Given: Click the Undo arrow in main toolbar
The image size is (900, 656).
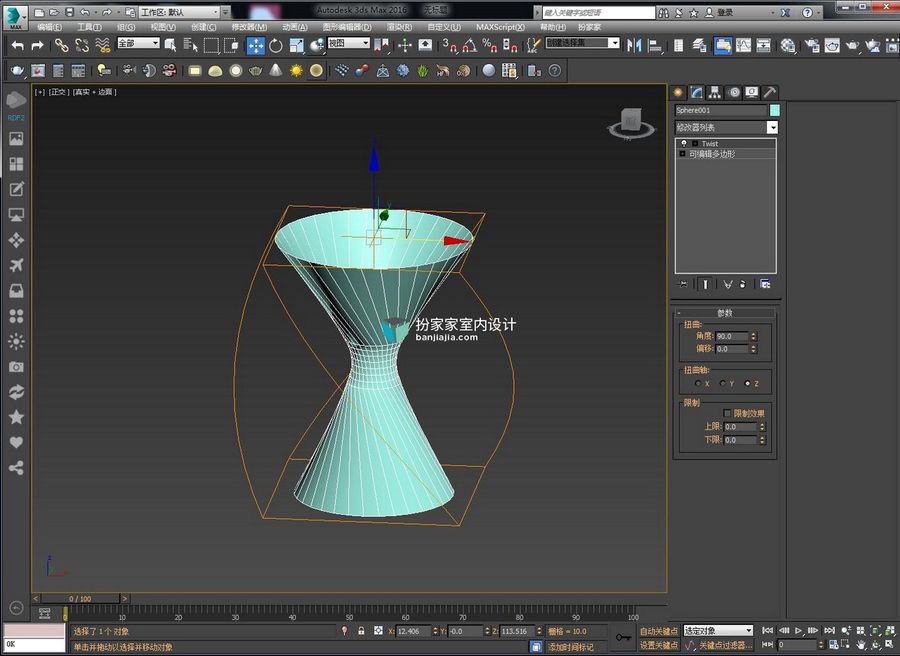Looking at the screenshot, I should coord(18,45).
